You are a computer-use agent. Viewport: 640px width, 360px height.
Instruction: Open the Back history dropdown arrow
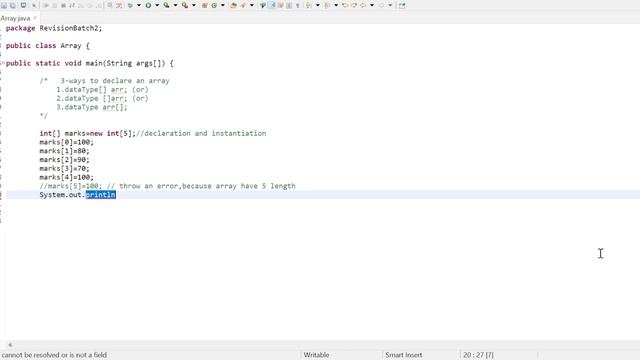tap(372, 5)
